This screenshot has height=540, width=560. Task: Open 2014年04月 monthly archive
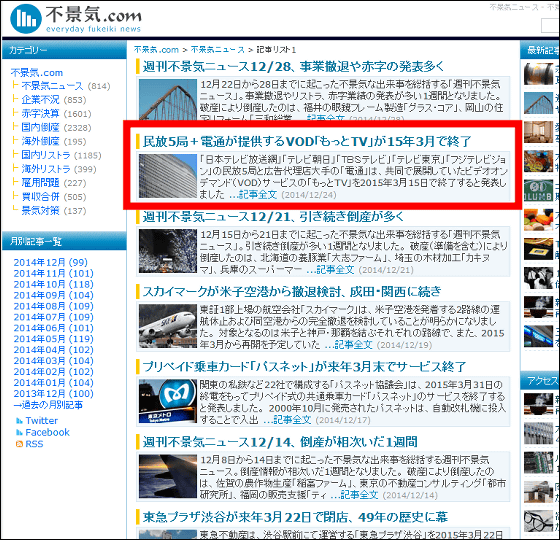[54, 350]
